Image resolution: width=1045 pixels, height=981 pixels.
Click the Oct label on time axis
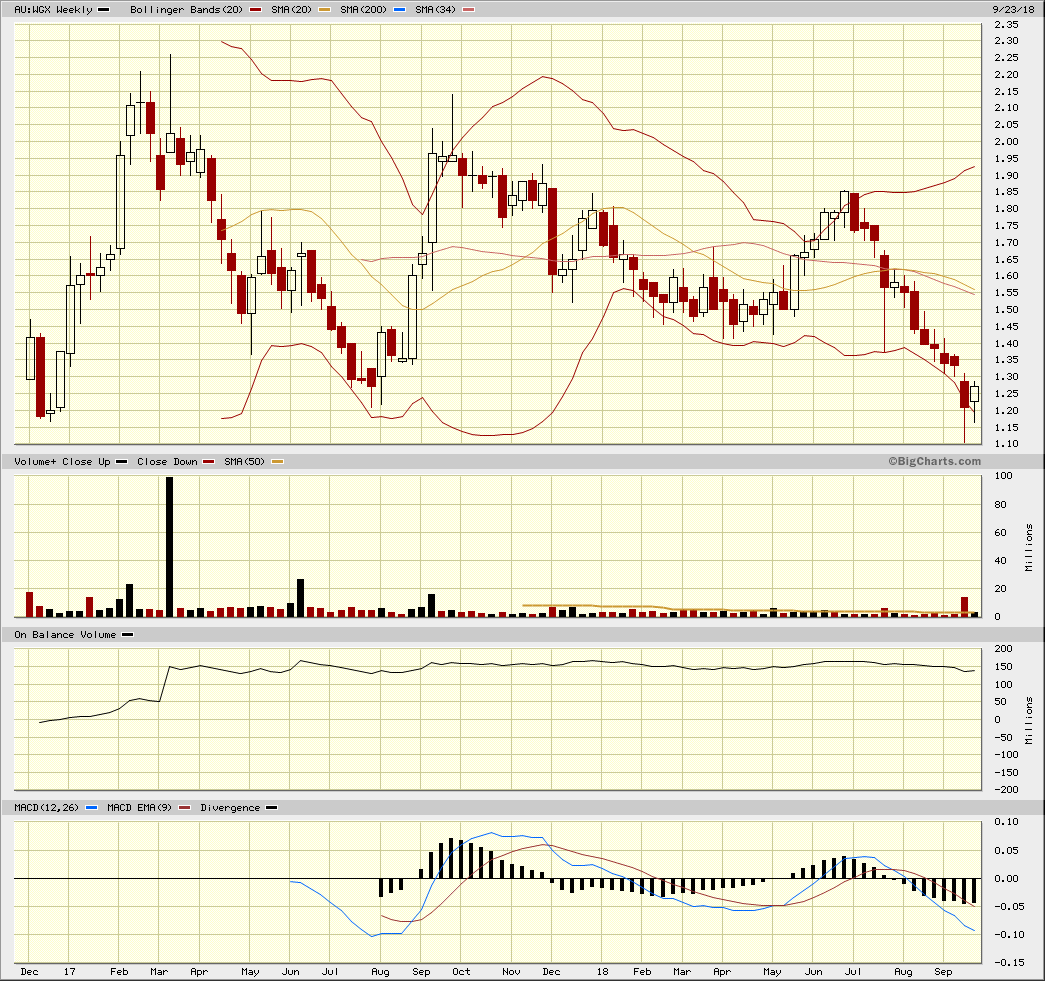pos(461,971)
